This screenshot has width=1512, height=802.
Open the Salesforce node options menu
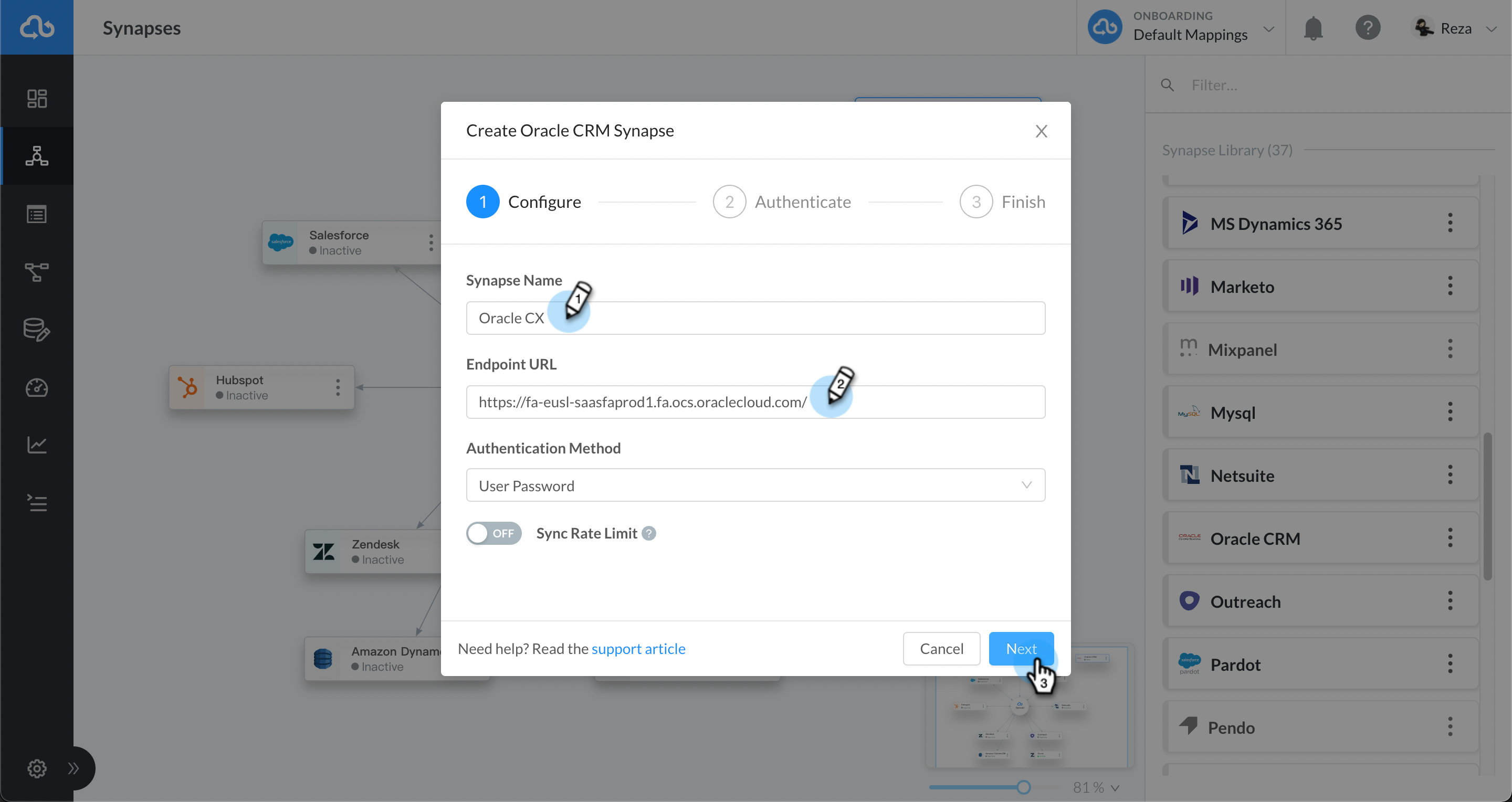431,242
